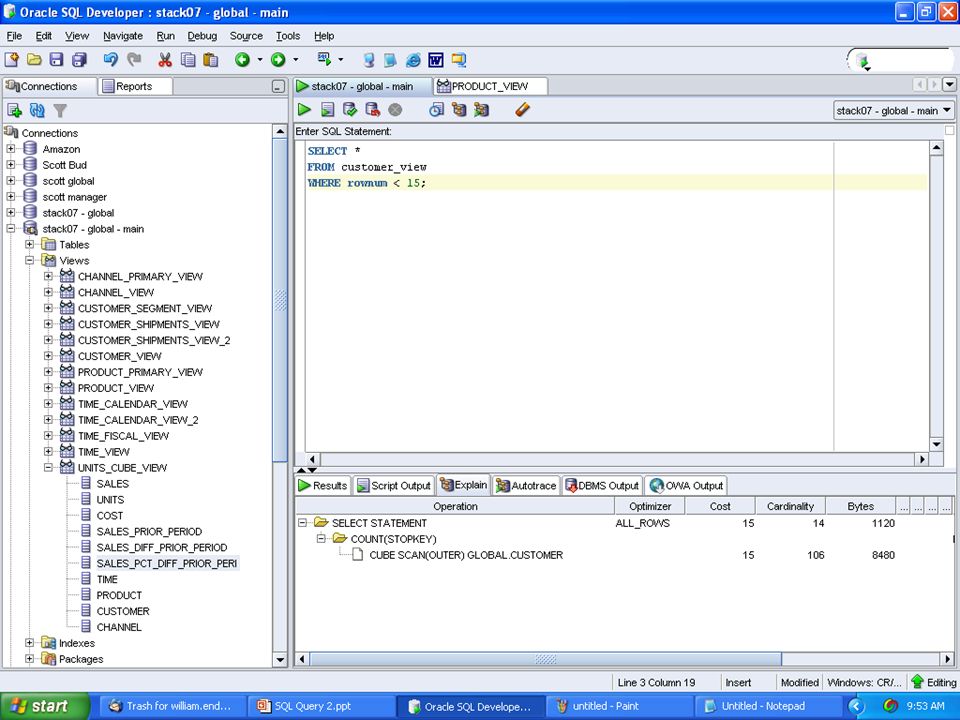This screenshot has height=720, width=960.
Task: Expand the Amazon connection node
Action: [10, 149]
